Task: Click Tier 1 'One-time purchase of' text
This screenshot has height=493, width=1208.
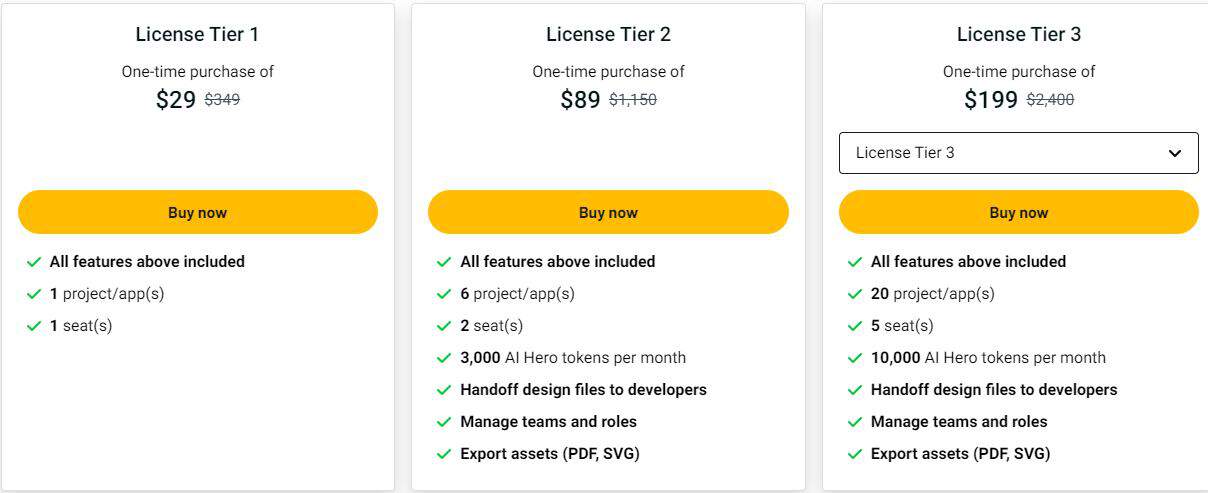Action: point(198,72)
